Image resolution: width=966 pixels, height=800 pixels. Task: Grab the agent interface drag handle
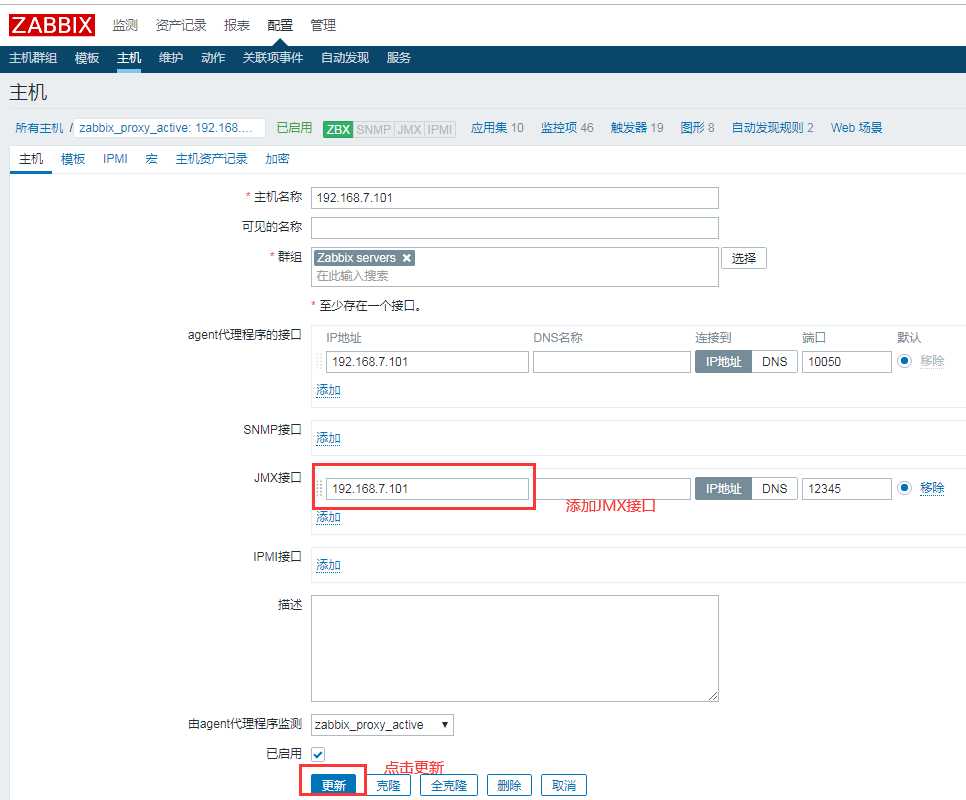tap(319, 362)
